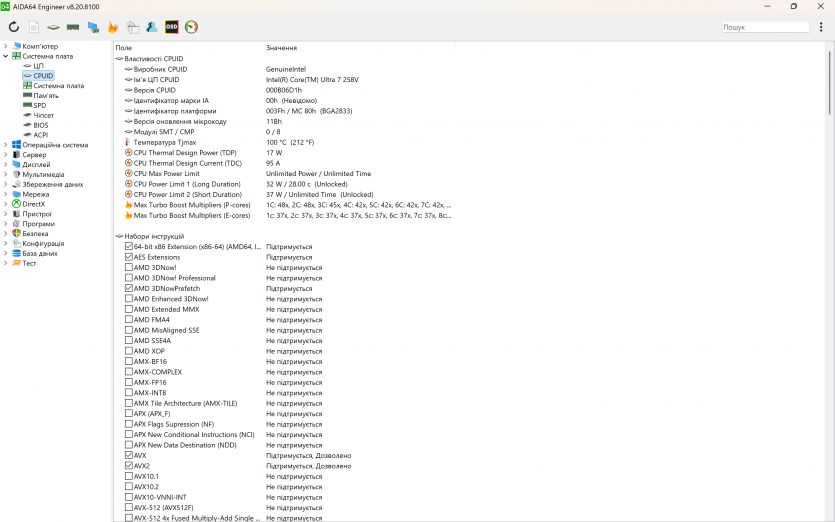Open the OSD panel icon
The image size is (835, 522).
[x=171, y=27]
